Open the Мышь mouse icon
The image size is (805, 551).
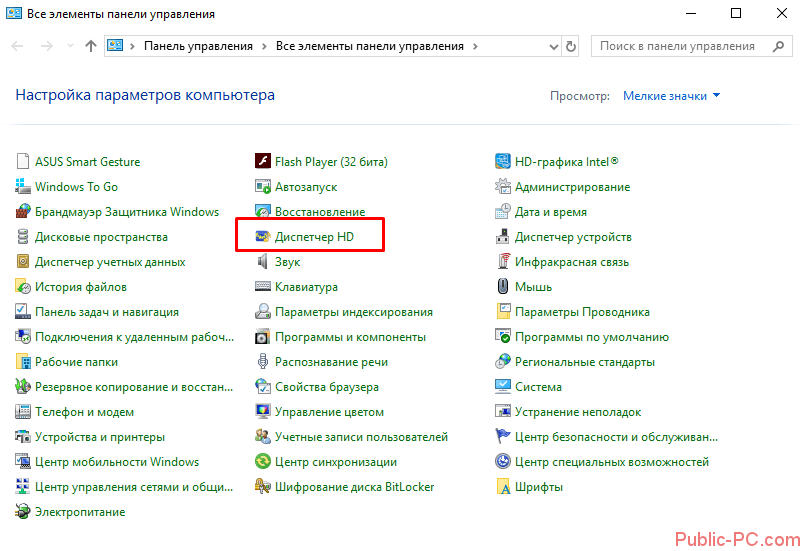pyautogui.click(x=504, y=287)
